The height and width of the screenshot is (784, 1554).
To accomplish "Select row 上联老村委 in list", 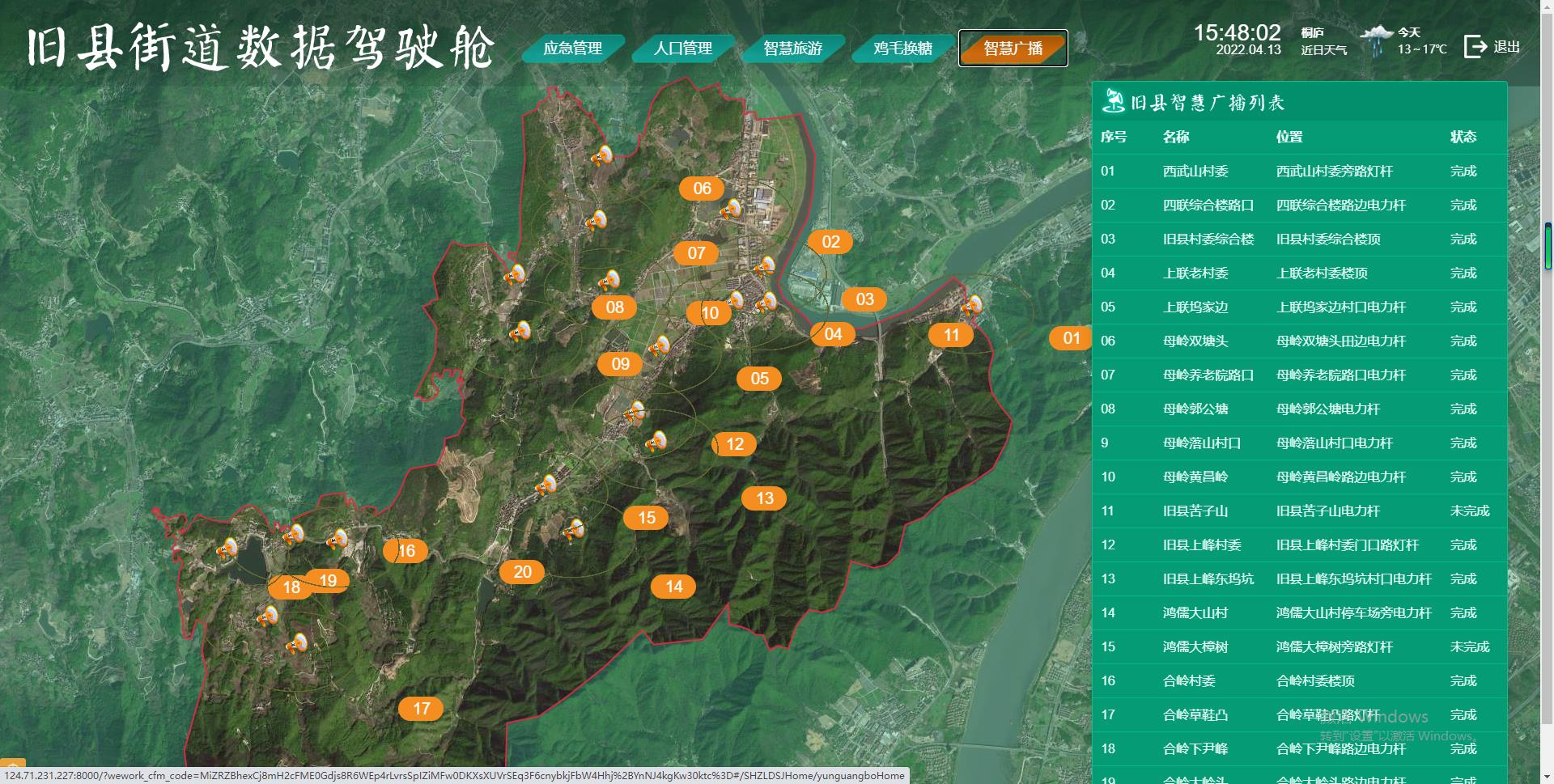I will (1299, 273).
